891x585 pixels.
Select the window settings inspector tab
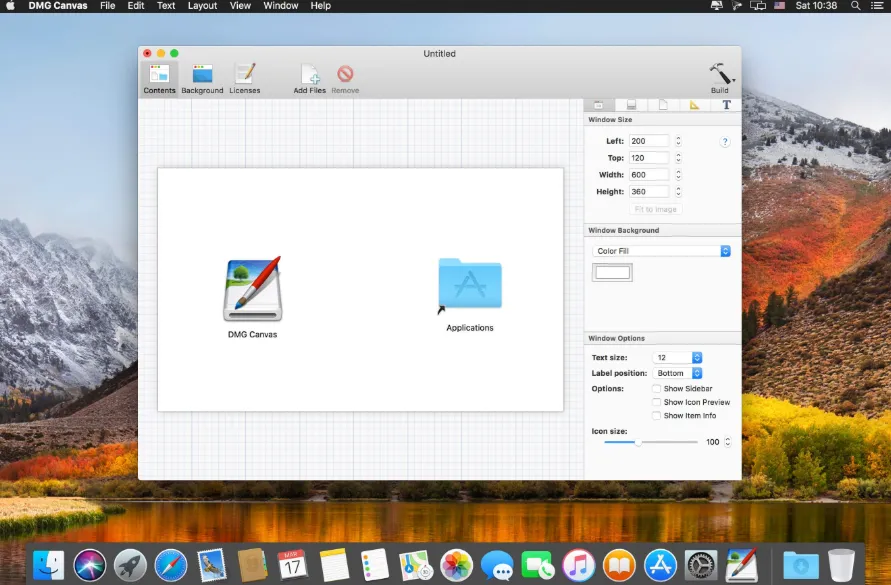click(599, 105)
